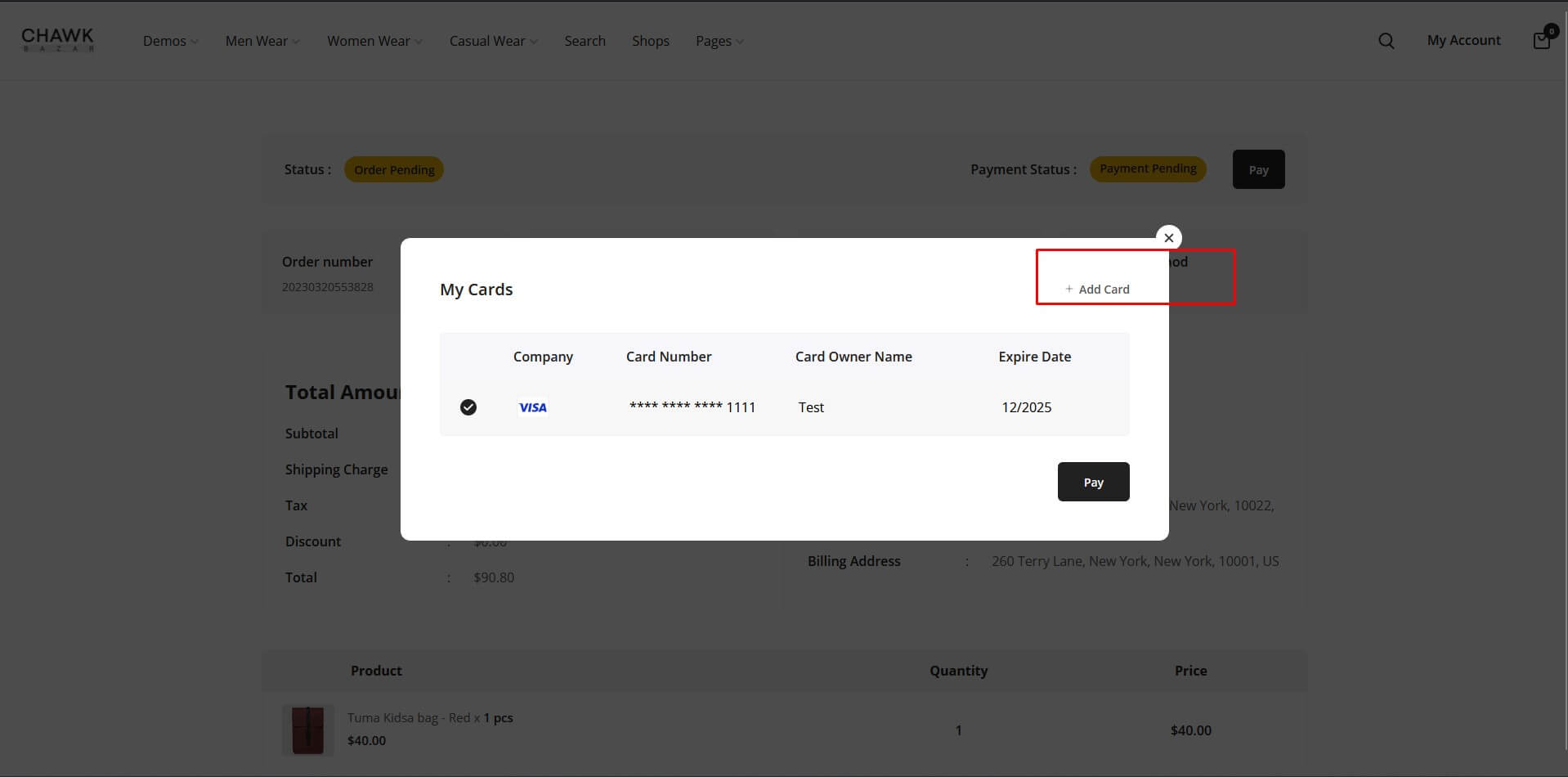Open the Women Wear dropdown
The height and width of the screenshot is (777, 1568).
point(374,41)
